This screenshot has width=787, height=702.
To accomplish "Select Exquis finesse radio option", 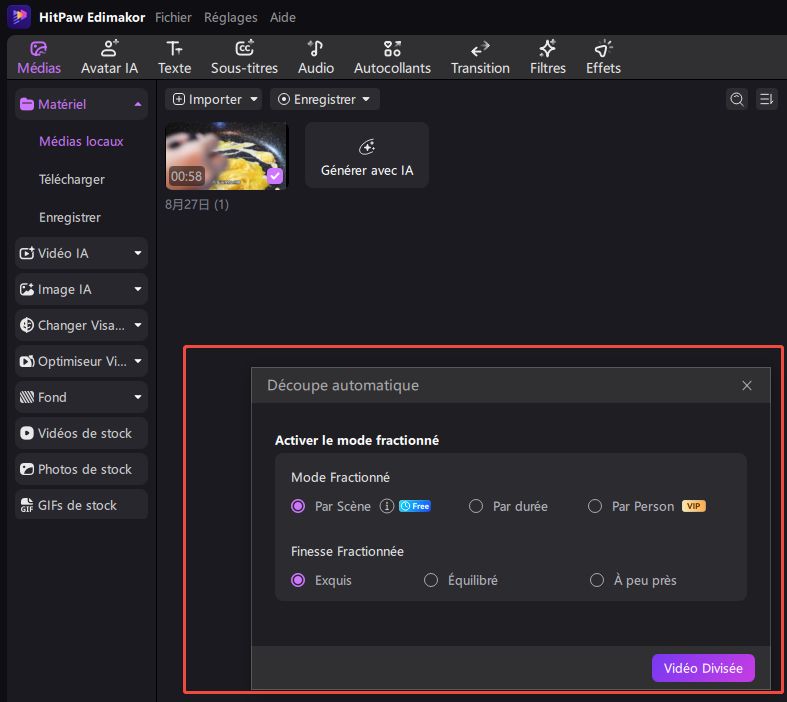I will [298, 581].
